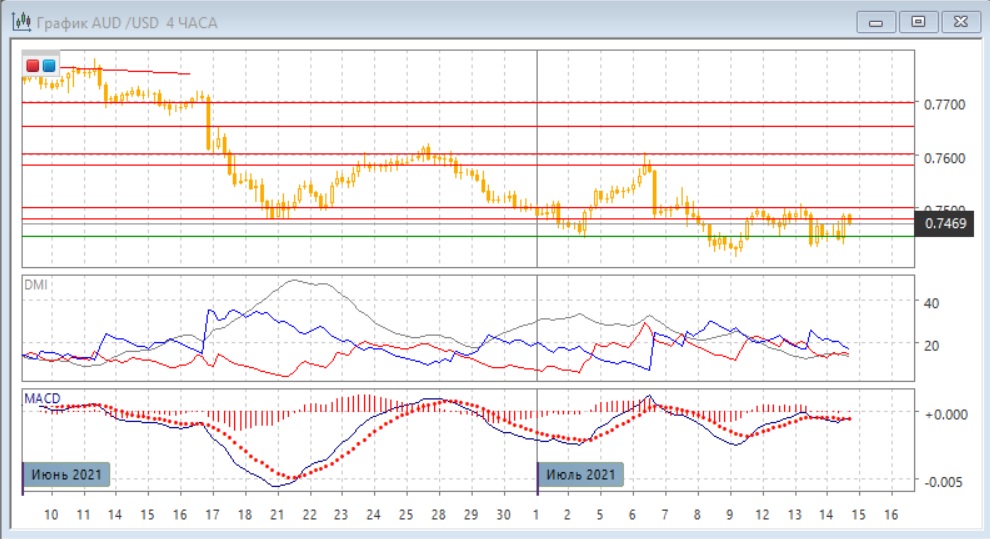Click the date 28 on time axis
This screenshot has width=990, height=539.
(438, 514)
